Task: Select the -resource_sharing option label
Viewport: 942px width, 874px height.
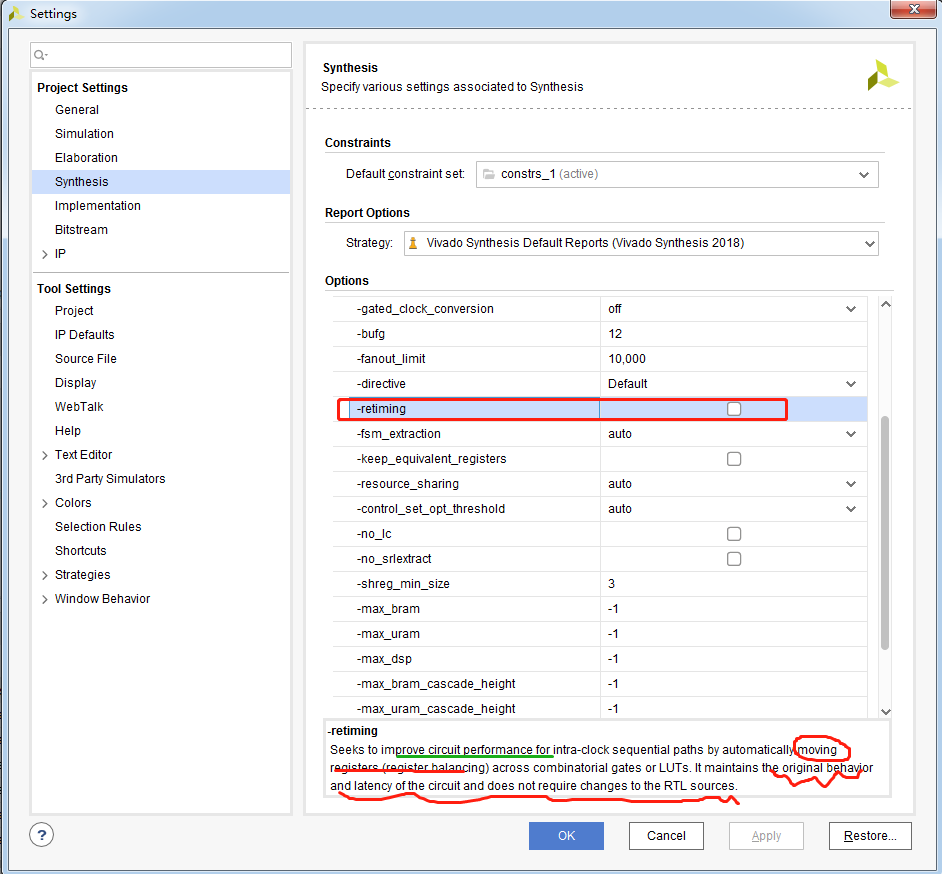Action: pos(407,484)
